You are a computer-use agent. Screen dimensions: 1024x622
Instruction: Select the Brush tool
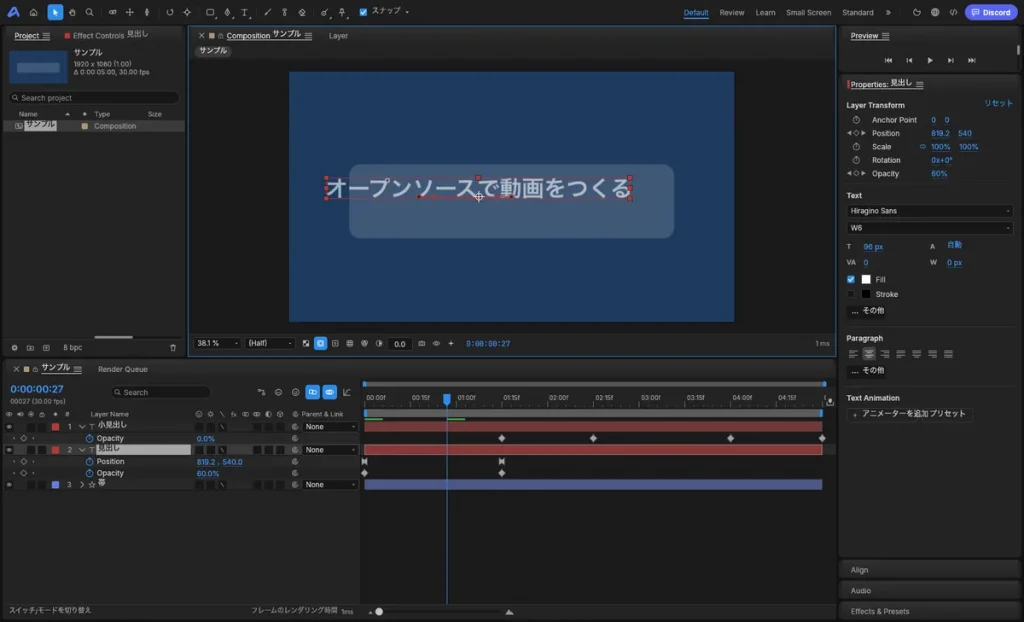(x=267, y=12)
